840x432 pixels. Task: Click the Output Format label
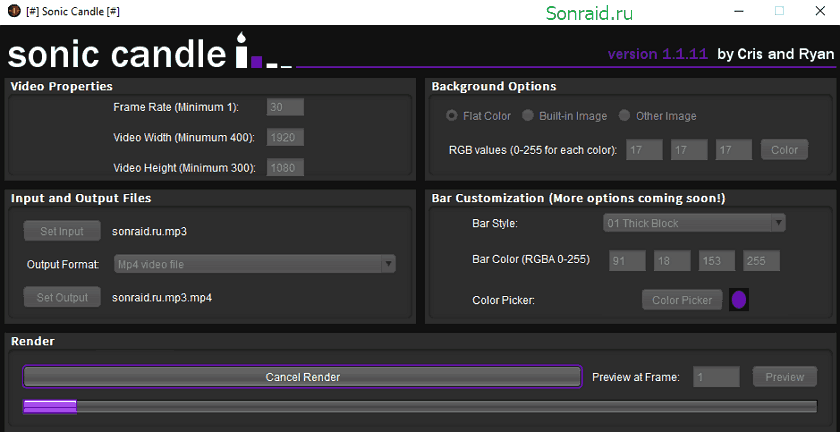click(63, 265)
